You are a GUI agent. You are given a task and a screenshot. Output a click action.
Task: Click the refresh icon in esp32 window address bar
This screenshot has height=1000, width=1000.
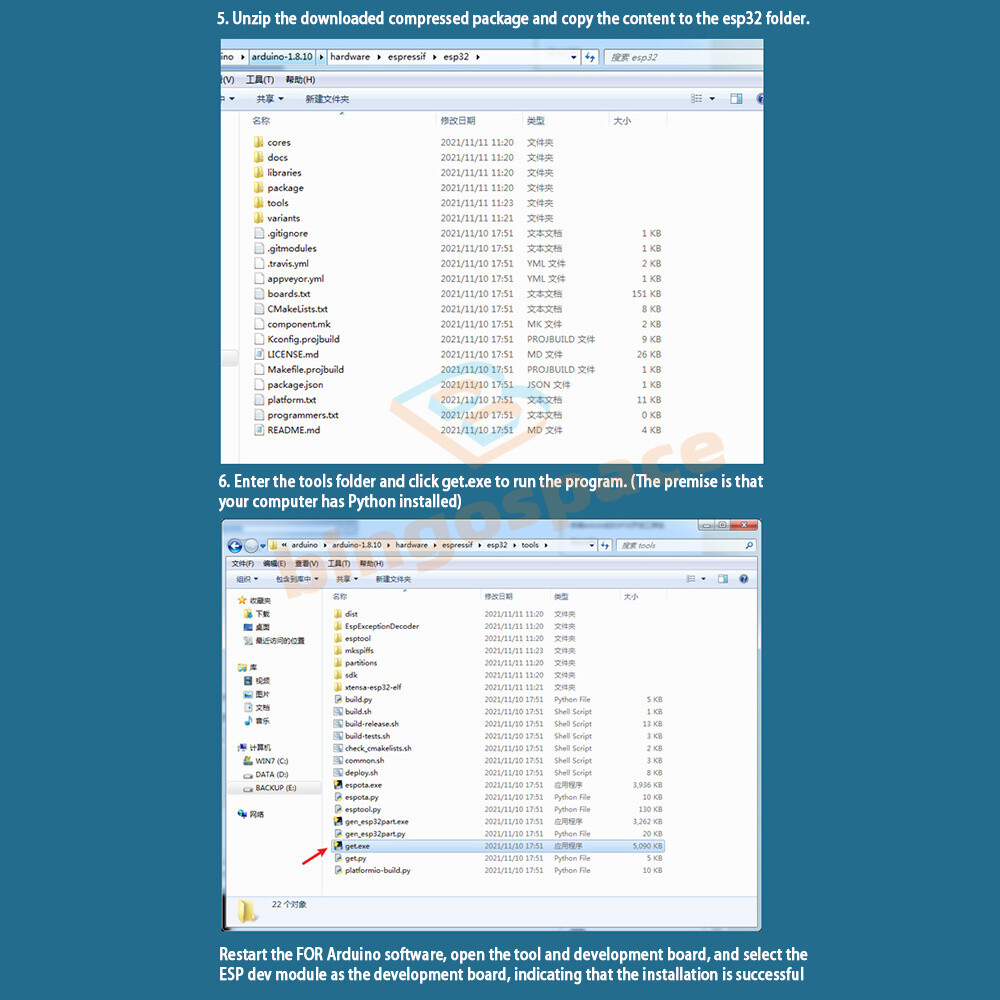590,57
